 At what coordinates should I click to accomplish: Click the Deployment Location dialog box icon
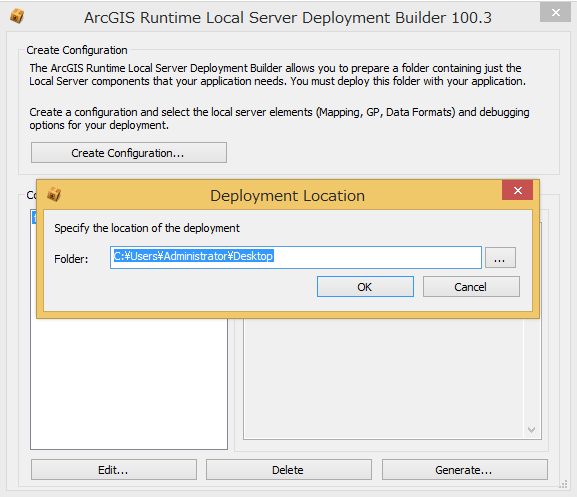pyautogui.click(x=54, y=194)
